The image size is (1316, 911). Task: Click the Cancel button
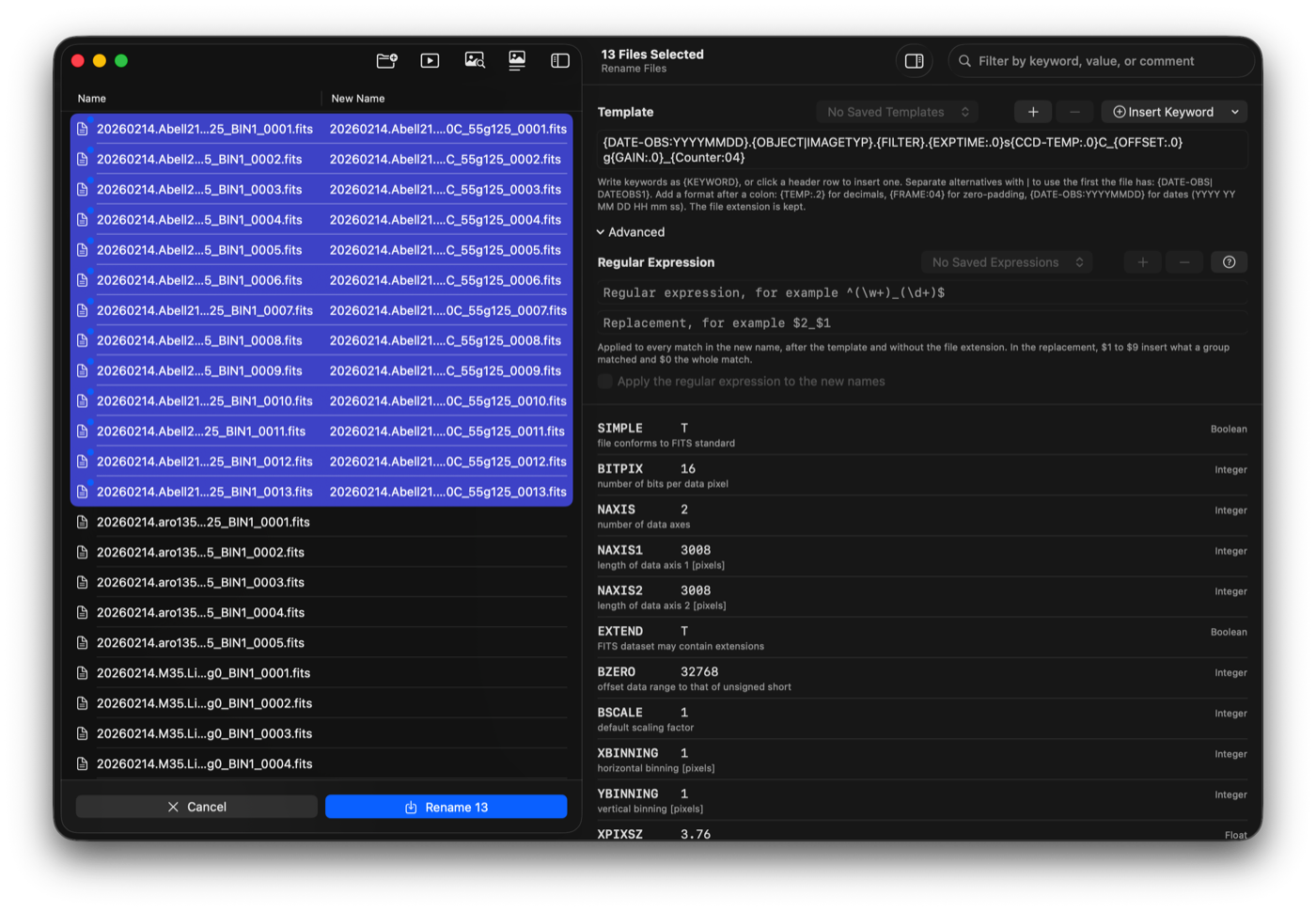click(x=196, y=807)
